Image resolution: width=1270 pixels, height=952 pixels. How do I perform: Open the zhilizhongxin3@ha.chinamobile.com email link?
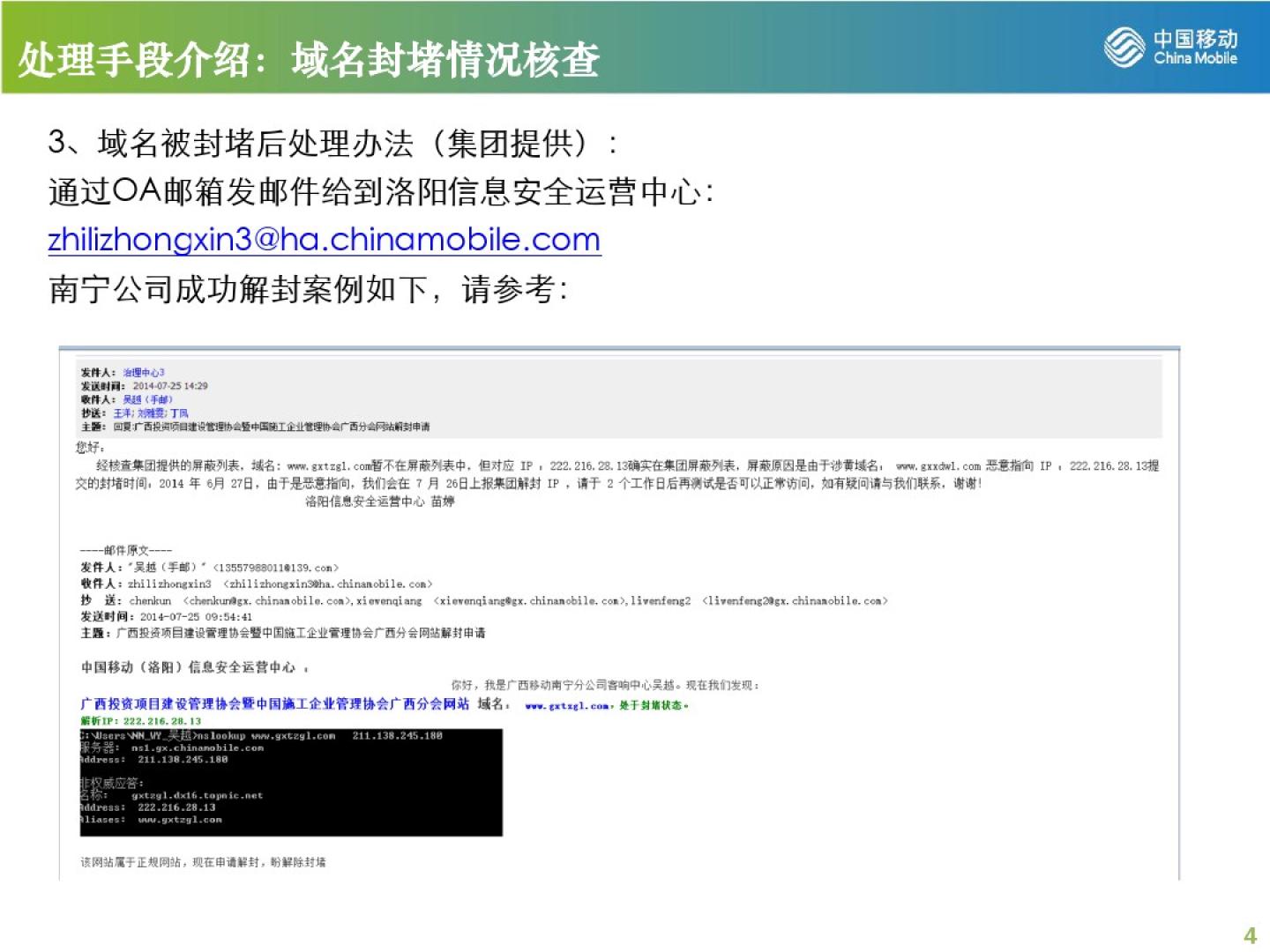click(324, 240)
